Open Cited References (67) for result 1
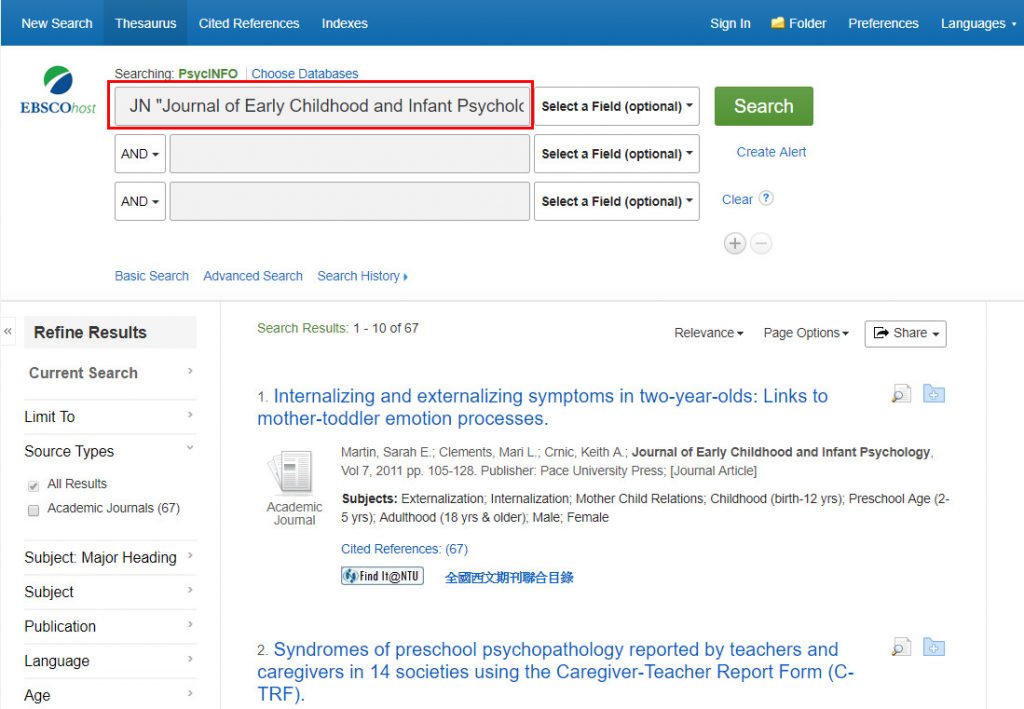 [404, 549]
